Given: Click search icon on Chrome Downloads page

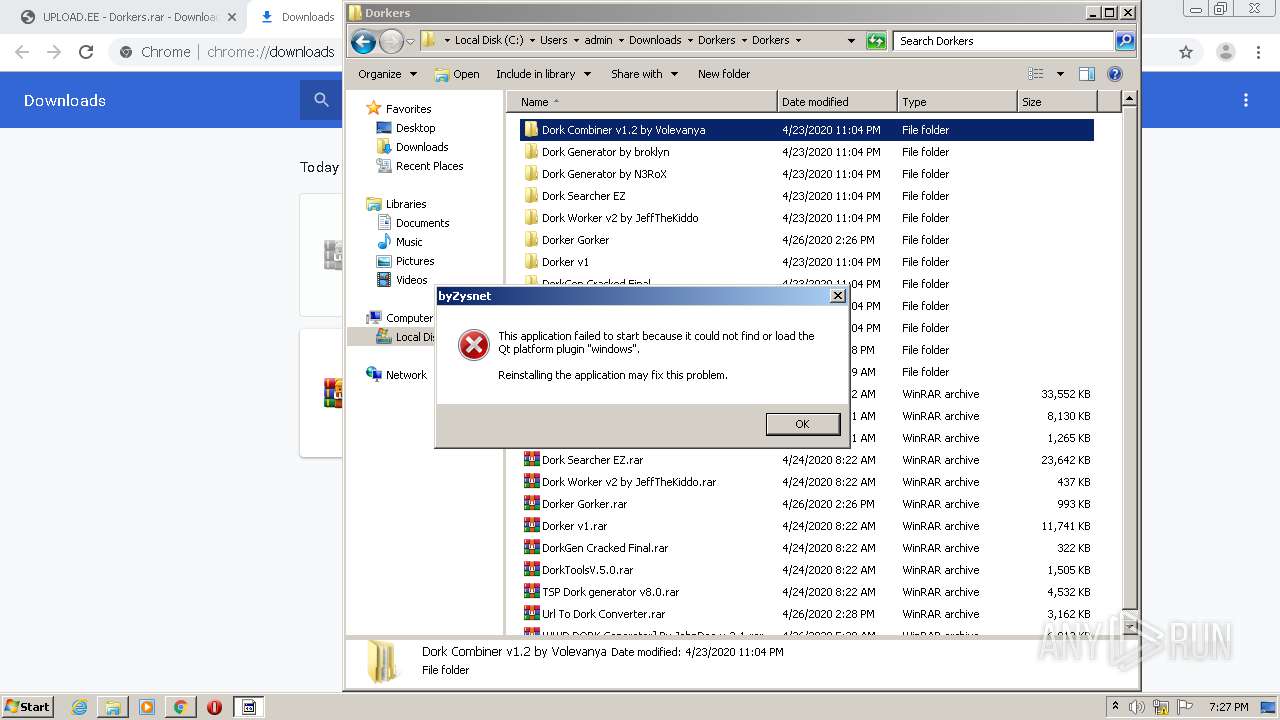Looking at the screenshot, I should pyautogui.click(x=321, y=100).
